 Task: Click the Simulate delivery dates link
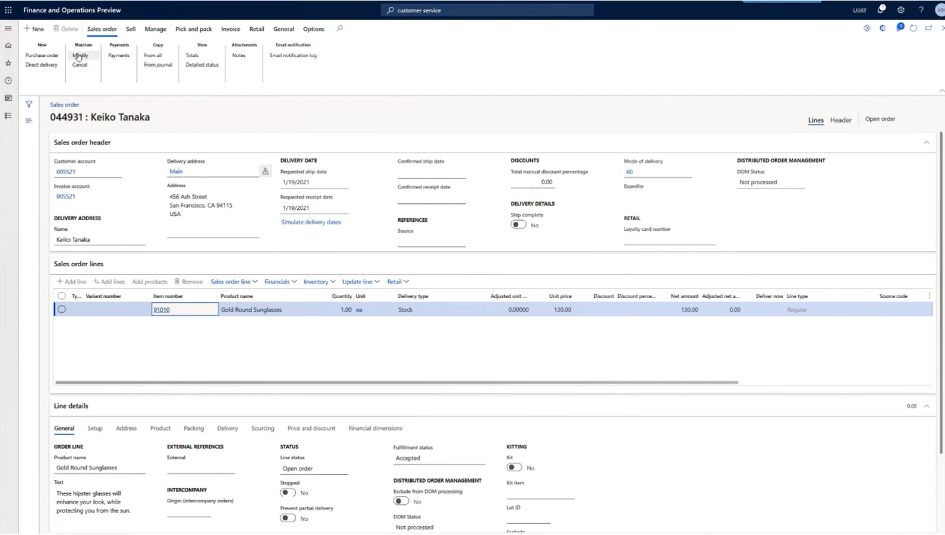pyautogui.click(x=311, y=222)
